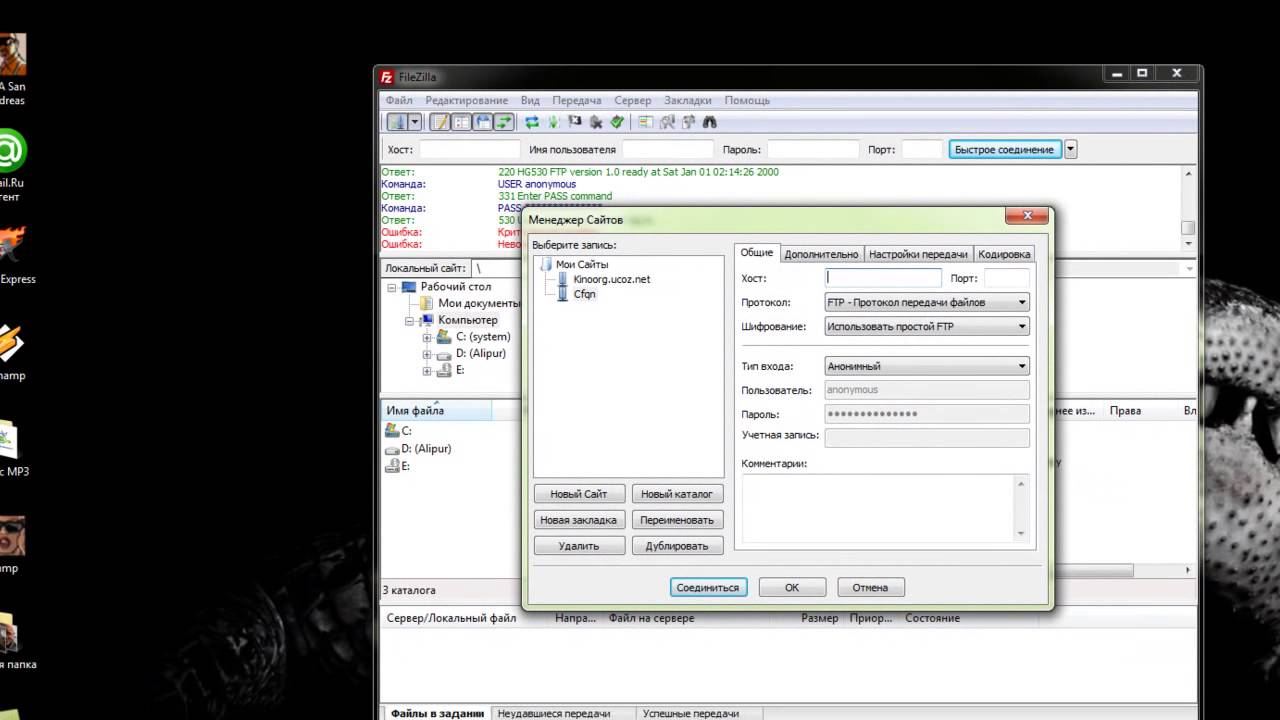Click the Быстрое соединение button
This screenshot has height=720, width=1280.
(x=1004, y=149)
